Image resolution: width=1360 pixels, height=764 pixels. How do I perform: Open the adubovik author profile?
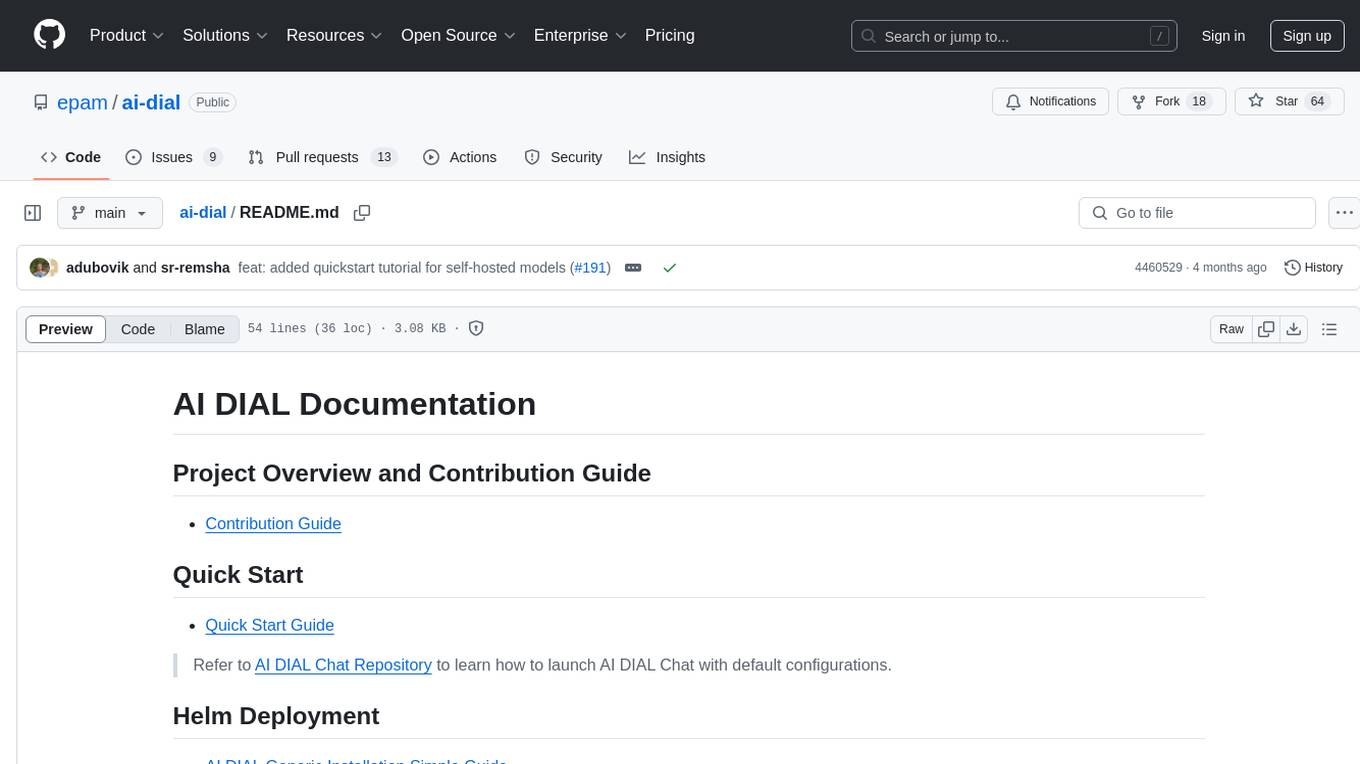(97, 267)
